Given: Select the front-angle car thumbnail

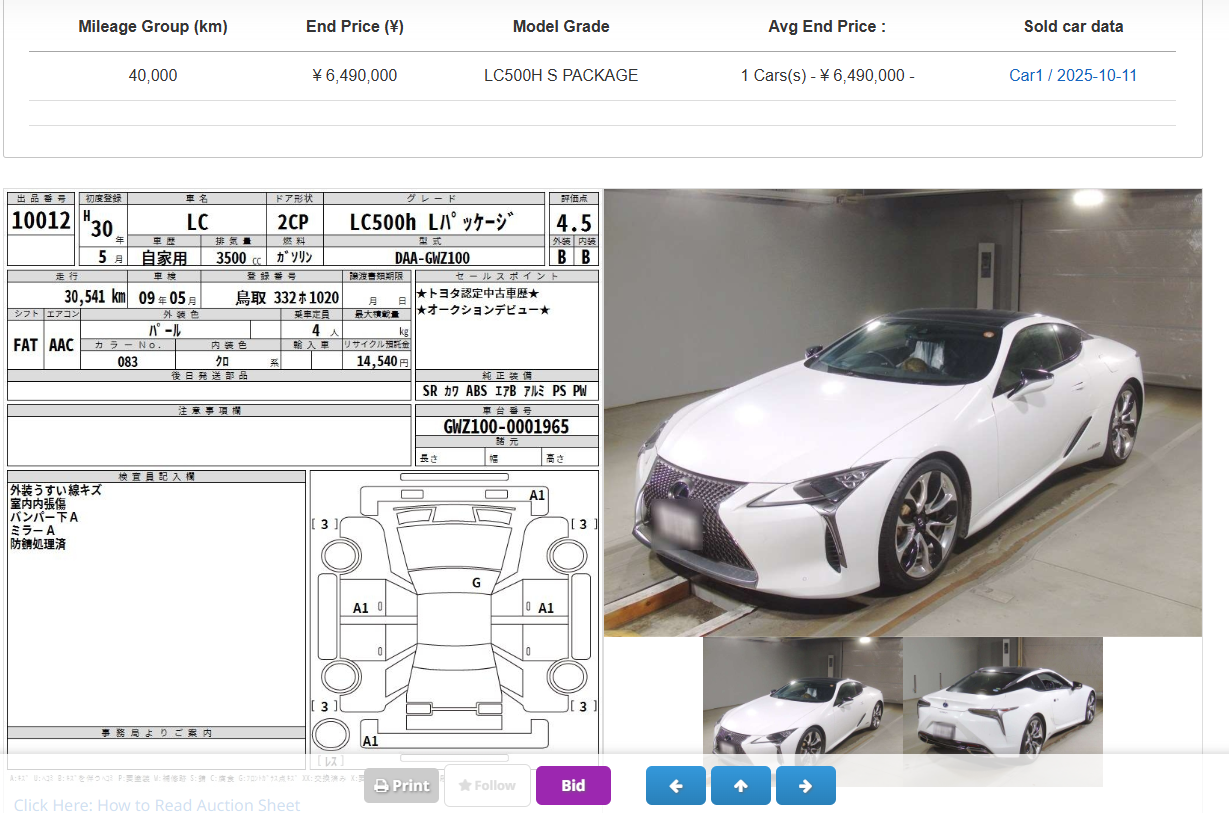Looking at the screenshot, I should 802,711.
